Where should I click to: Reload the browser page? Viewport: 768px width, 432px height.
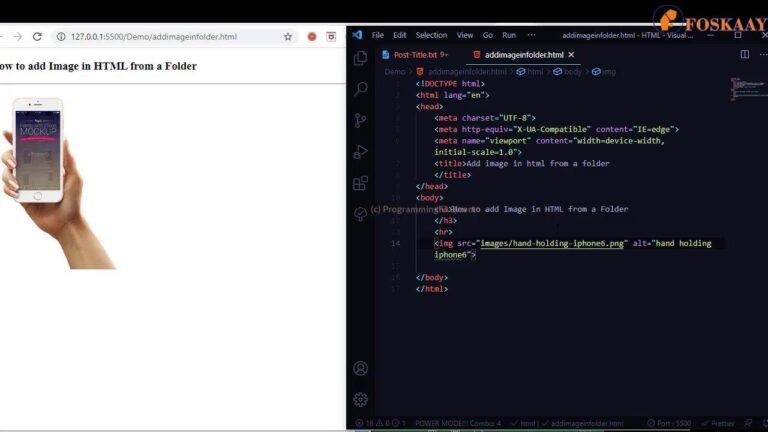pos(37,37)
